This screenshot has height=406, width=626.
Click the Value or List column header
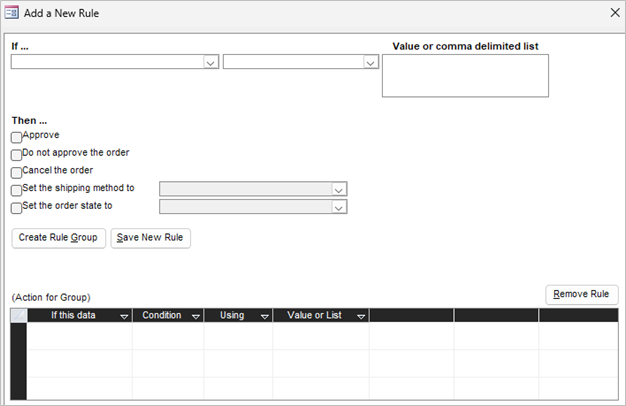pos(314,316)
